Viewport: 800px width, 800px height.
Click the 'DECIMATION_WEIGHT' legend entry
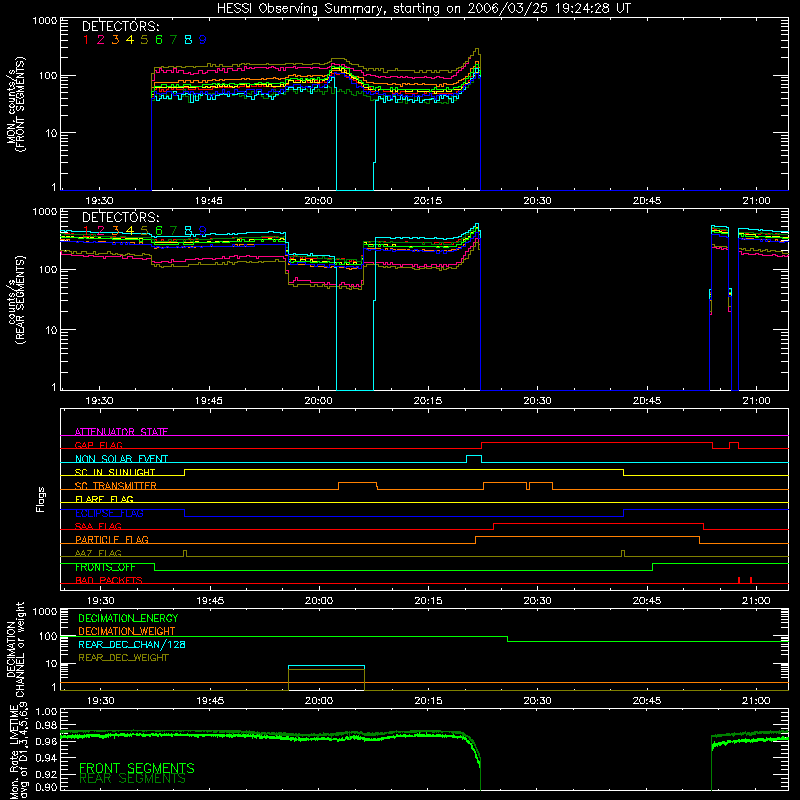pyautogui.click(x=127, y=631)
